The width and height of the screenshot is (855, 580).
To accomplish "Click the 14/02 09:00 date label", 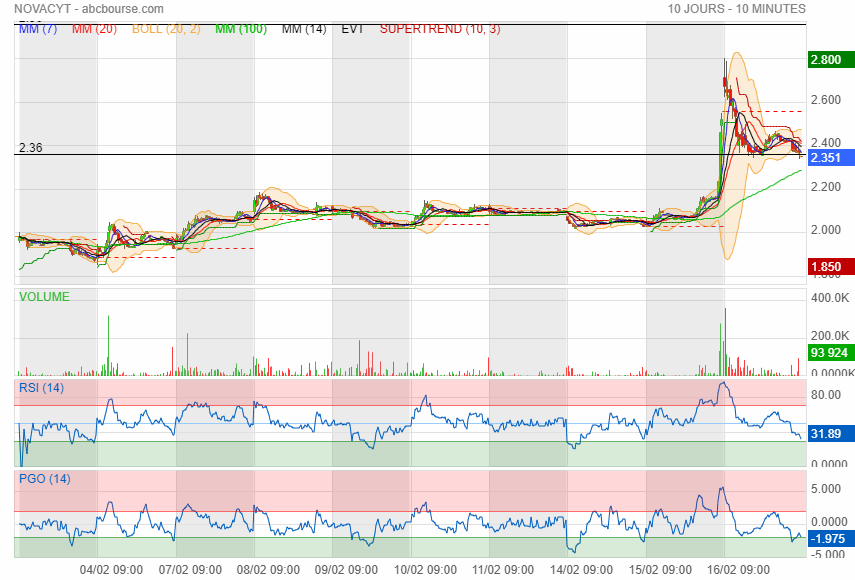I will point(581,570).
